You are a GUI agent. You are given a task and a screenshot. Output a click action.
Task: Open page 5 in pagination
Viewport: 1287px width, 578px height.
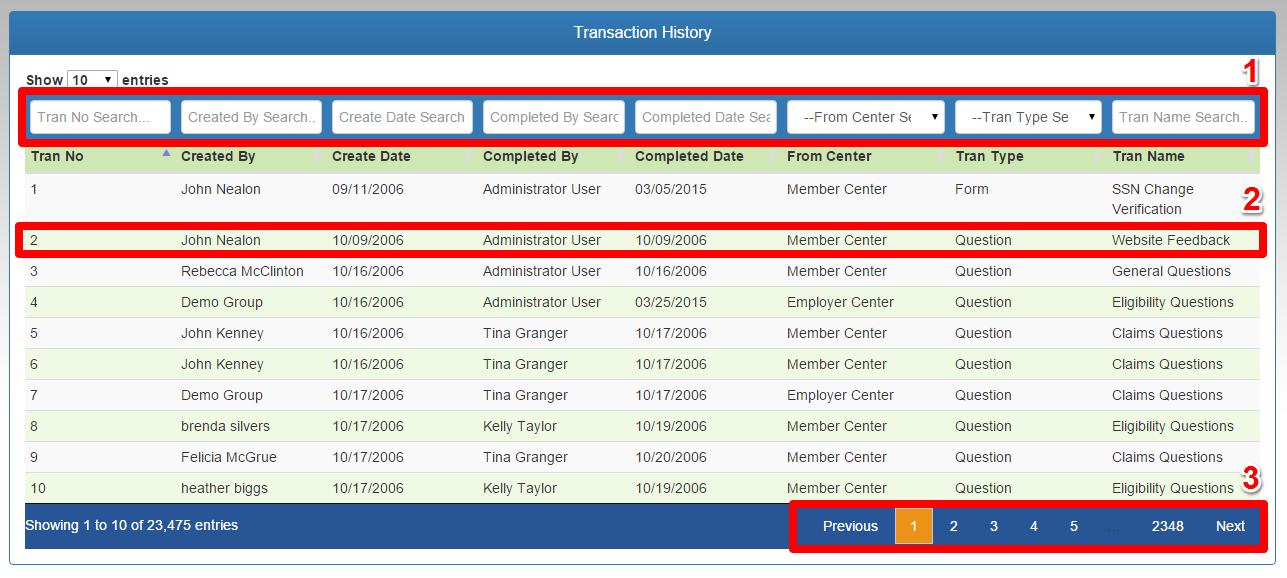(1074, 526)
